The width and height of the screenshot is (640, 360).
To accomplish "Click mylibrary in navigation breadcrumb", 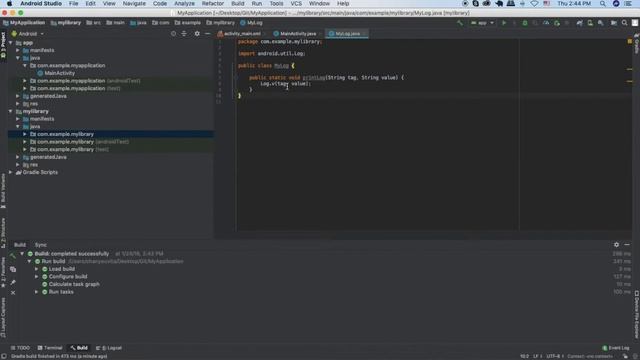I will coord(66,23).
